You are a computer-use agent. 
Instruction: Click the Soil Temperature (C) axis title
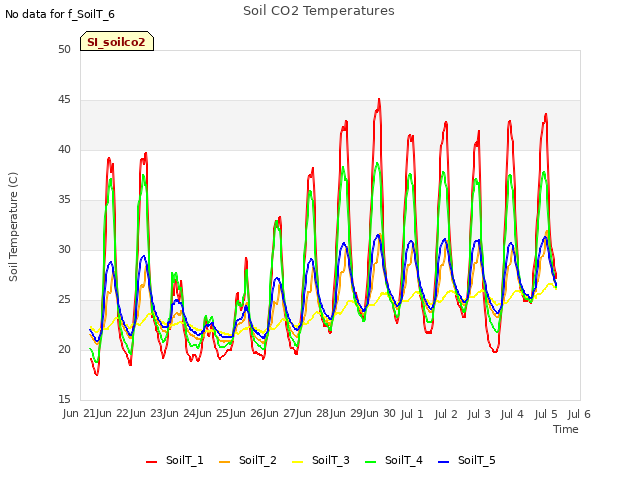(13, 227)
